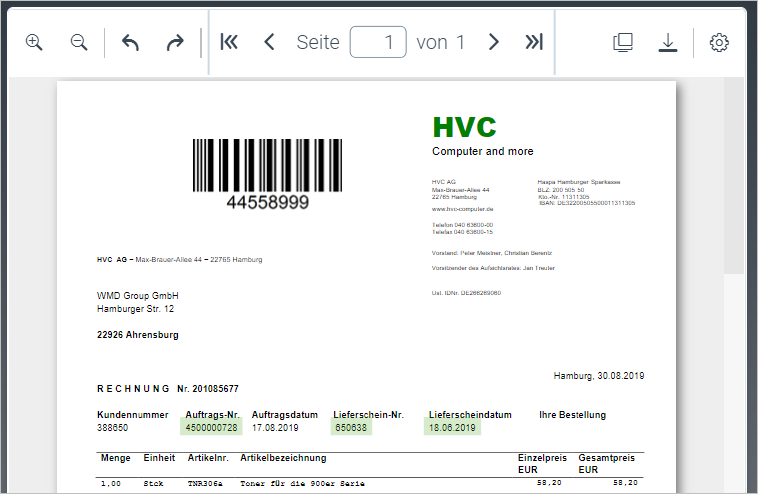Image resolution: width=758 pixels, height=494 pixels.
Task: Click the Rechnung Nr. 201085677 heading
Action: click(x=168, y=388)
